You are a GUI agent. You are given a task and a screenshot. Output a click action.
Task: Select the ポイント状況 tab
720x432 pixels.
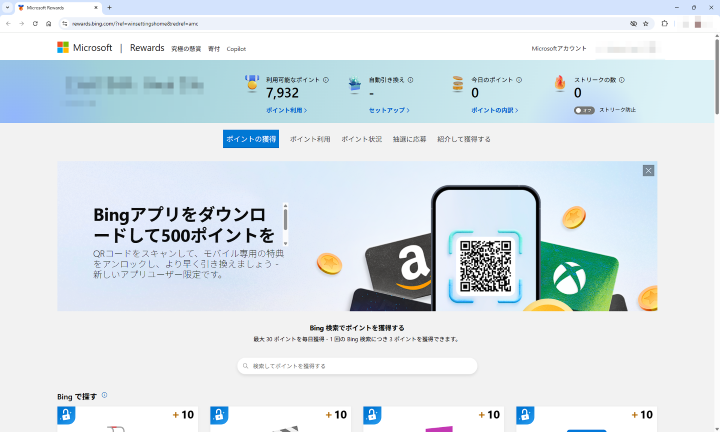pyautogui.click(x=361, y=139)
